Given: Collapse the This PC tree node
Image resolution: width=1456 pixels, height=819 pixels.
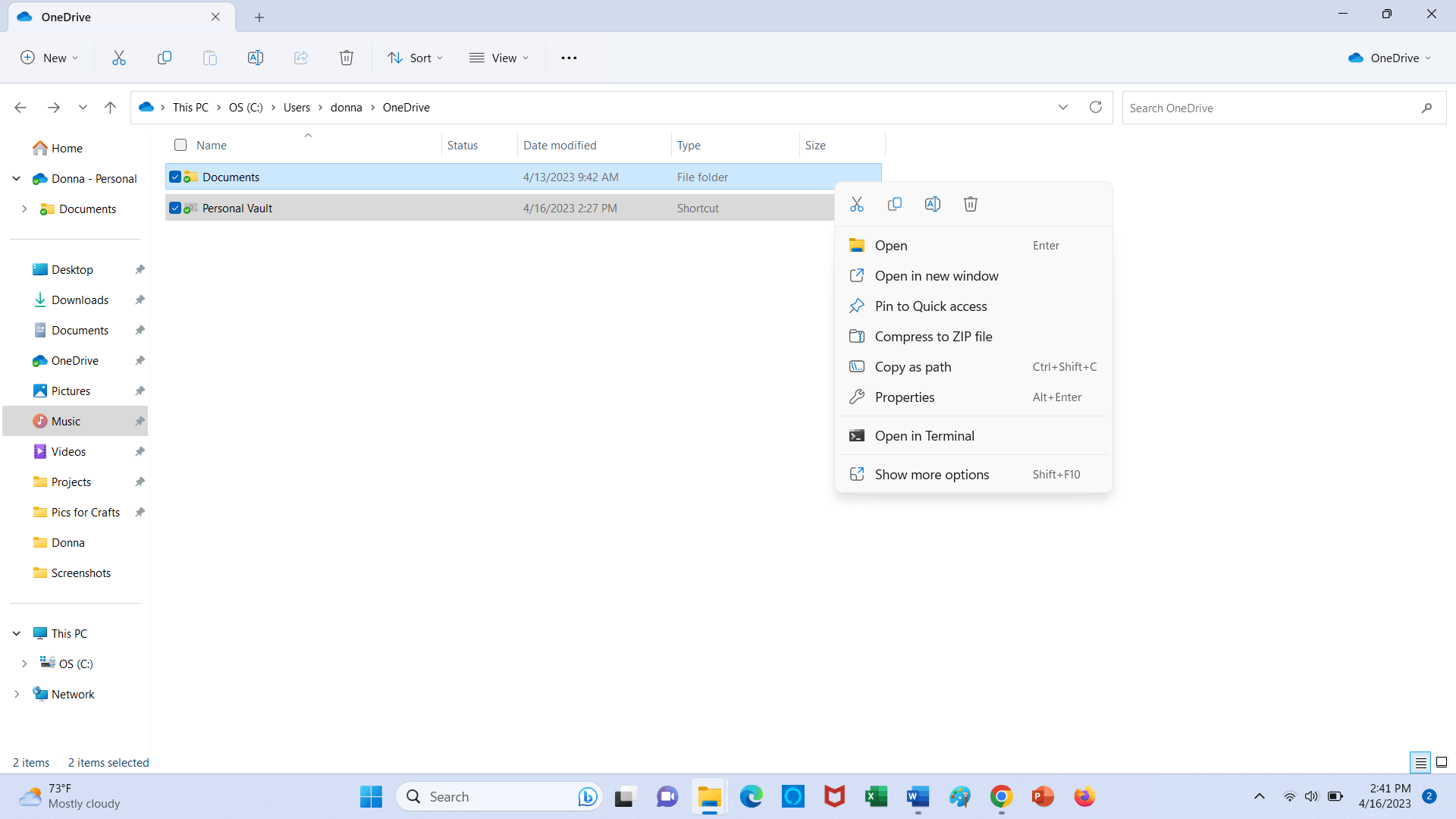Looking at the screenshot, I should point(16,633).
